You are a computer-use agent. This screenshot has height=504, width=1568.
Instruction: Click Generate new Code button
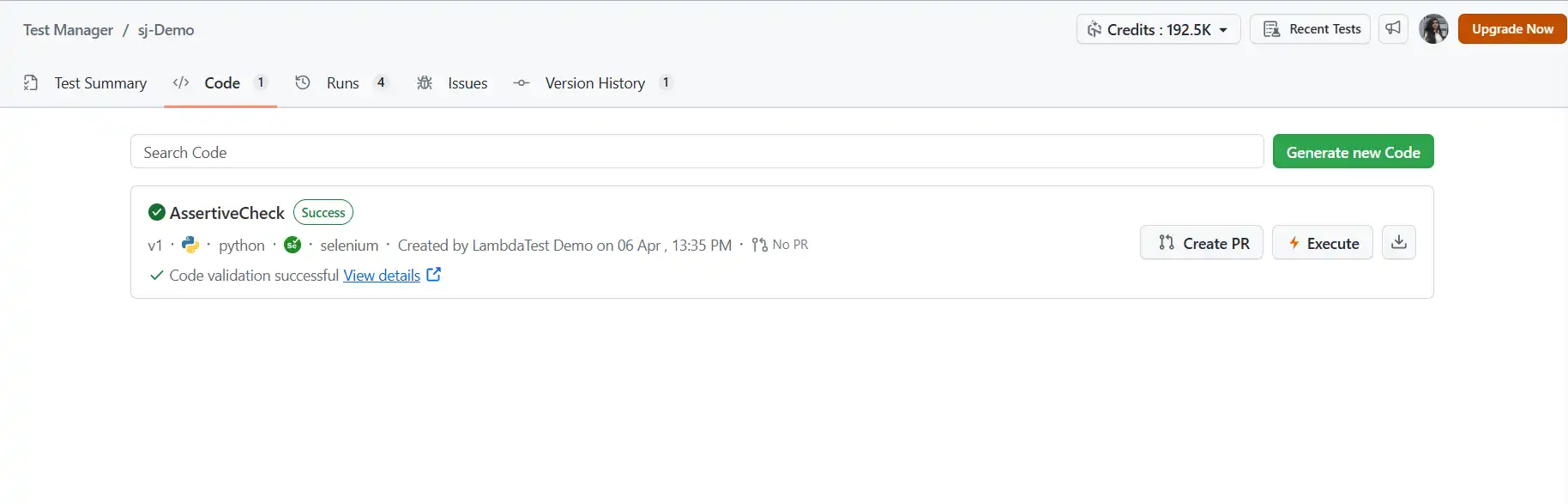(x=1353, y=152)
